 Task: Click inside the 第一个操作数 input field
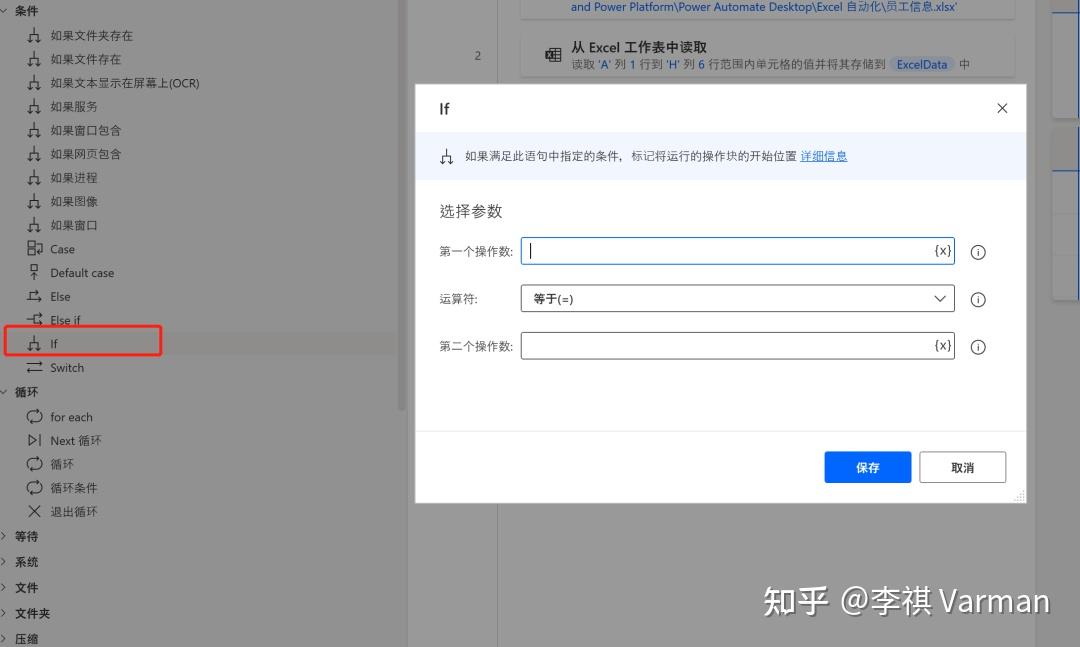pos(730,251)
